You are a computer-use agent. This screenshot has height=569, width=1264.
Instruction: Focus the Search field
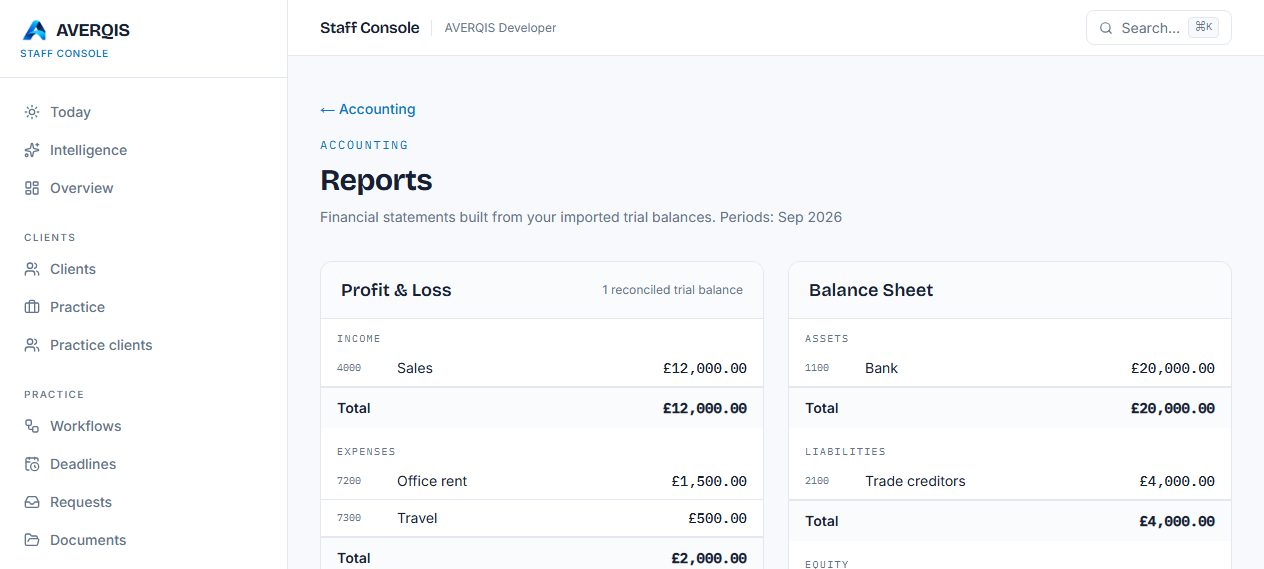tap(1158, 28)
